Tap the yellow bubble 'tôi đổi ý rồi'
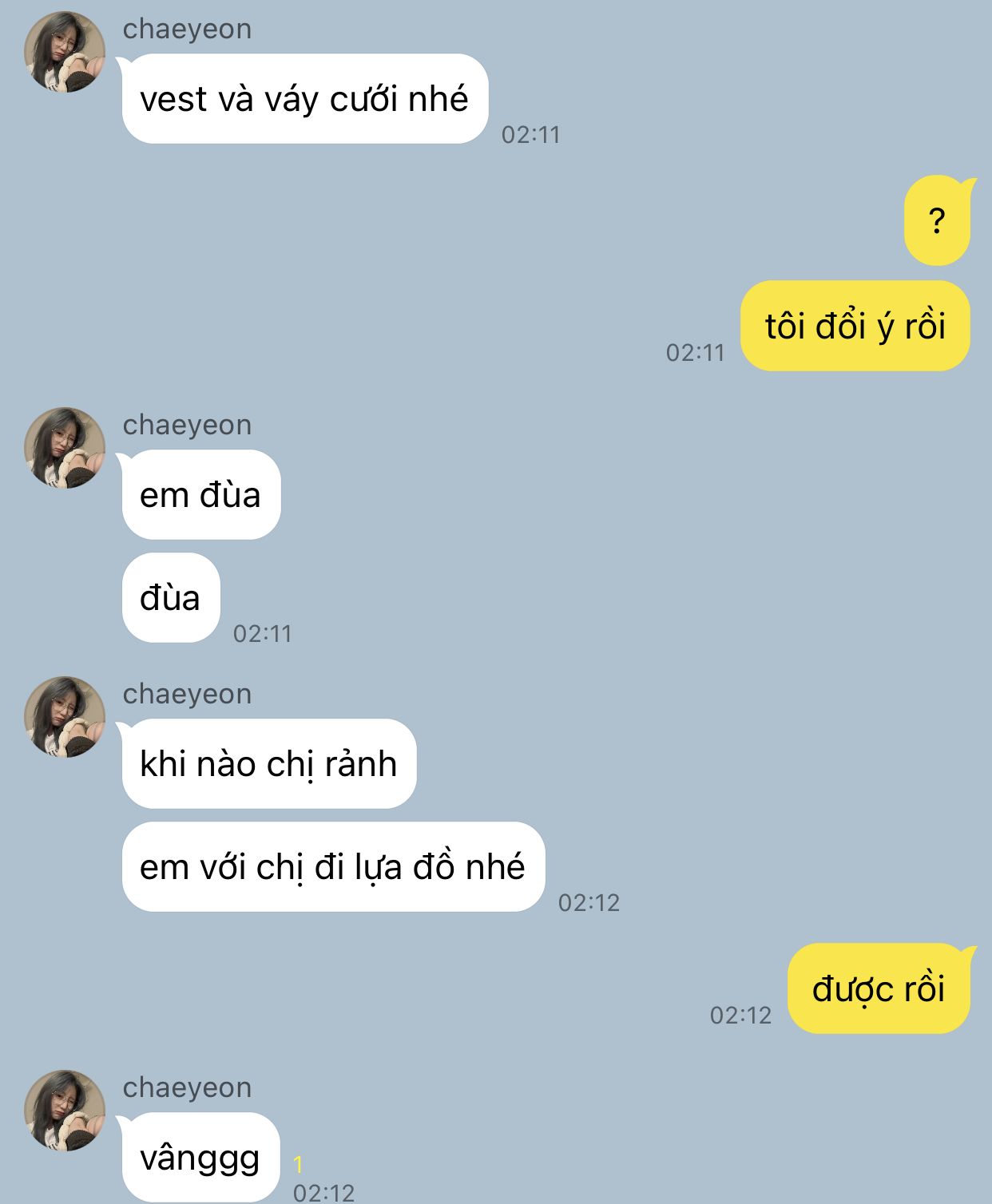 [855, 326]
